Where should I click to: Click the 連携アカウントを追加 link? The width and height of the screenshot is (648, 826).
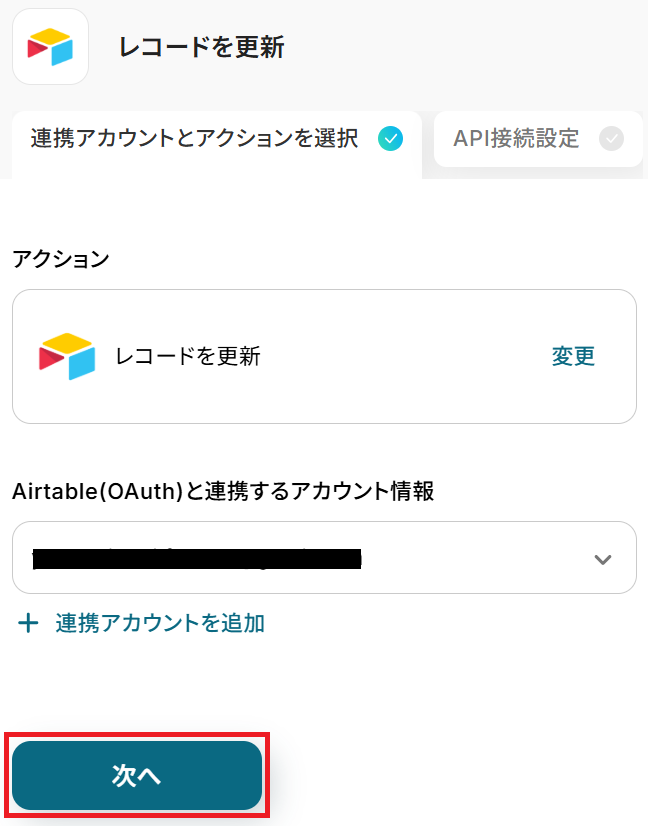coord(160,624)
